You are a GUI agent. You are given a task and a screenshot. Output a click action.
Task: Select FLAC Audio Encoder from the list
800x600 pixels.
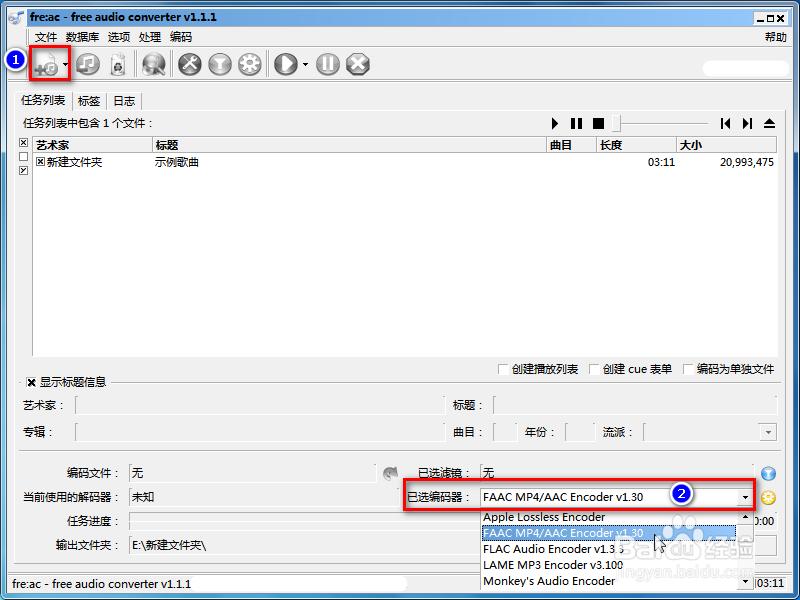tap(550, 549)
